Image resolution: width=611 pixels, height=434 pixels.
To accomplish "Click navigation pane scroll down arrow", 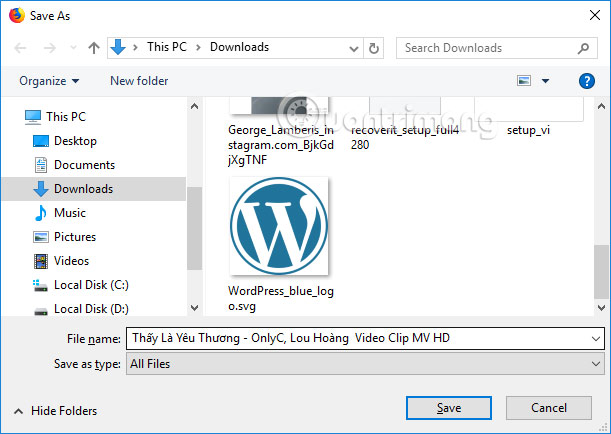I will [194, 308].
